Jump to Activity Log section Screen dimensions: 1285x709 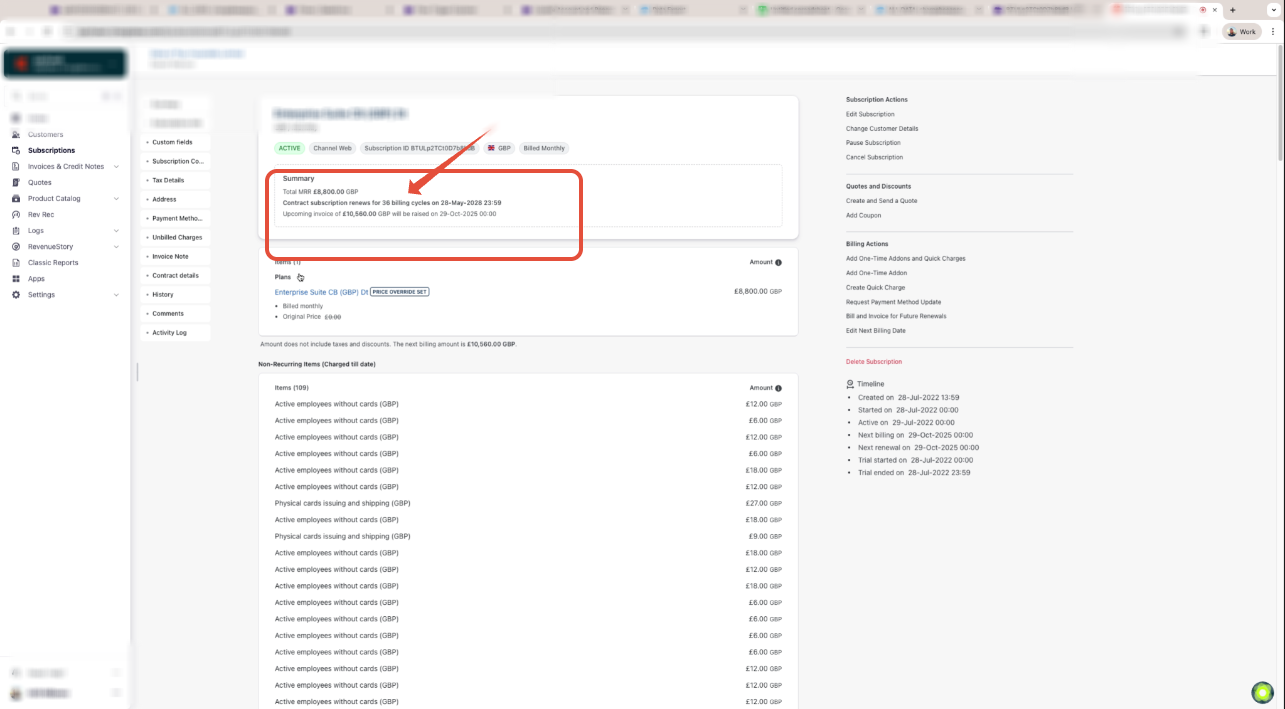tap(169, 332)
